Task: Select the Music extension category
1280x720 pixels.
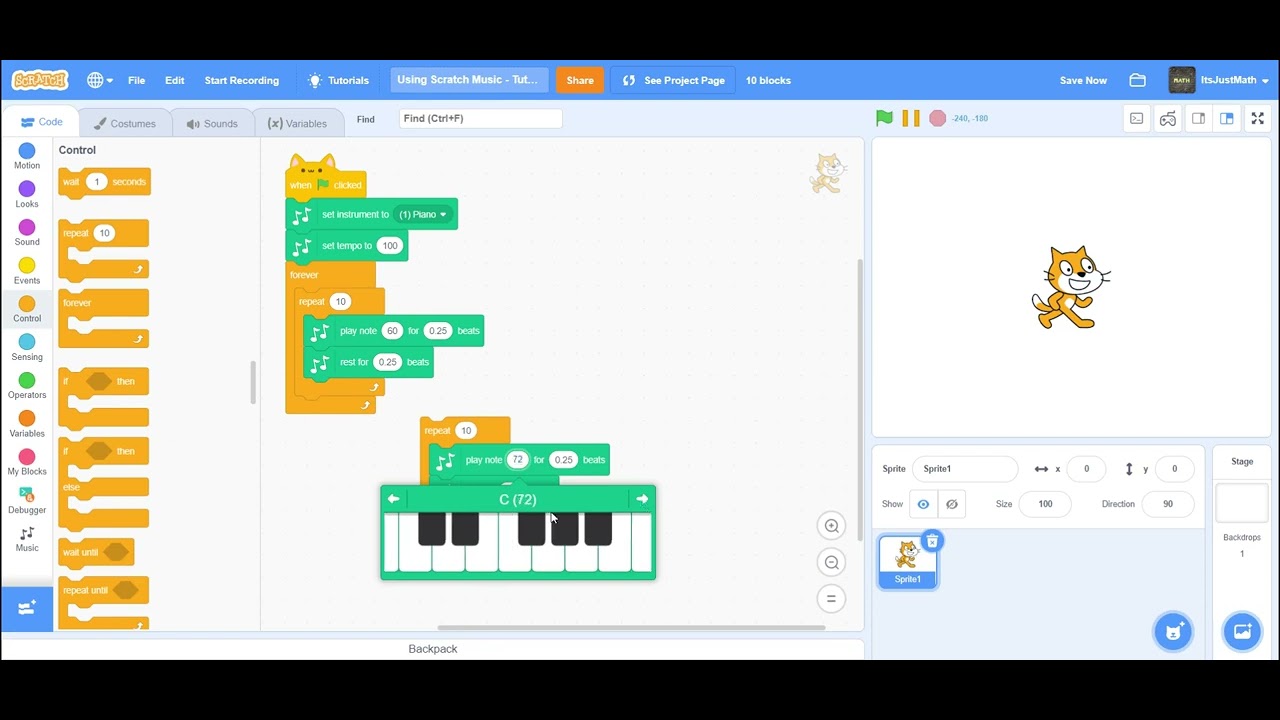Action: [27, 539]
